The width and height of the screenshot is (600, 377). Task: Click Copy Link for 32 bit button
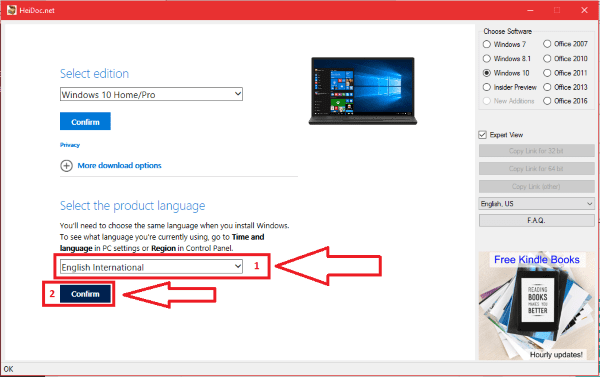[536, 151]
